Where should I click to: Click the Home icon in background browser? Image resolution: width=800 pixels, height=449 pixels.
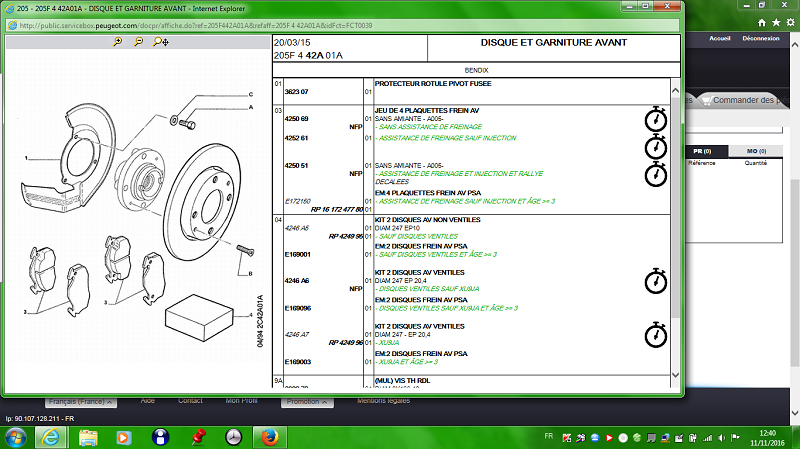coord(762,22)
